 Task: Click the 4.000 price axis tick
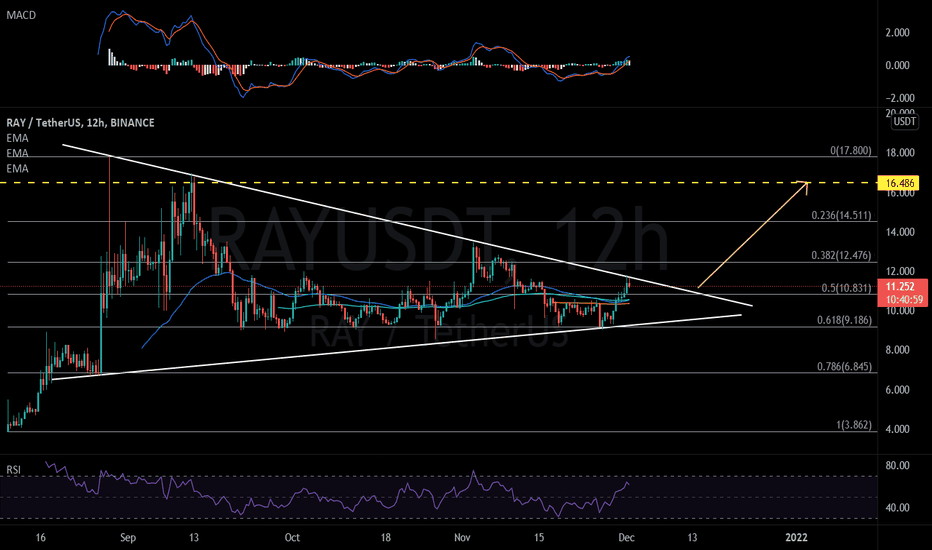898,429
